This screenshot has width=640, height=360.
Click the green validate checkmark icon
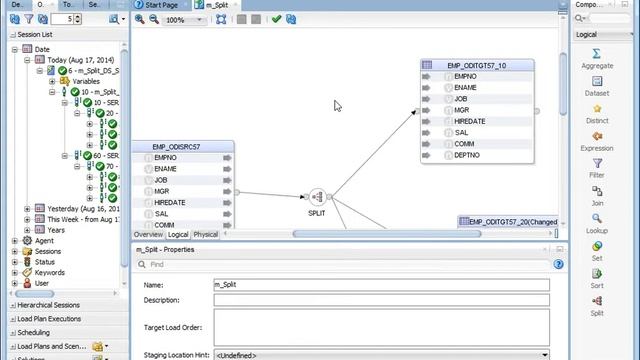click(276, 19)
